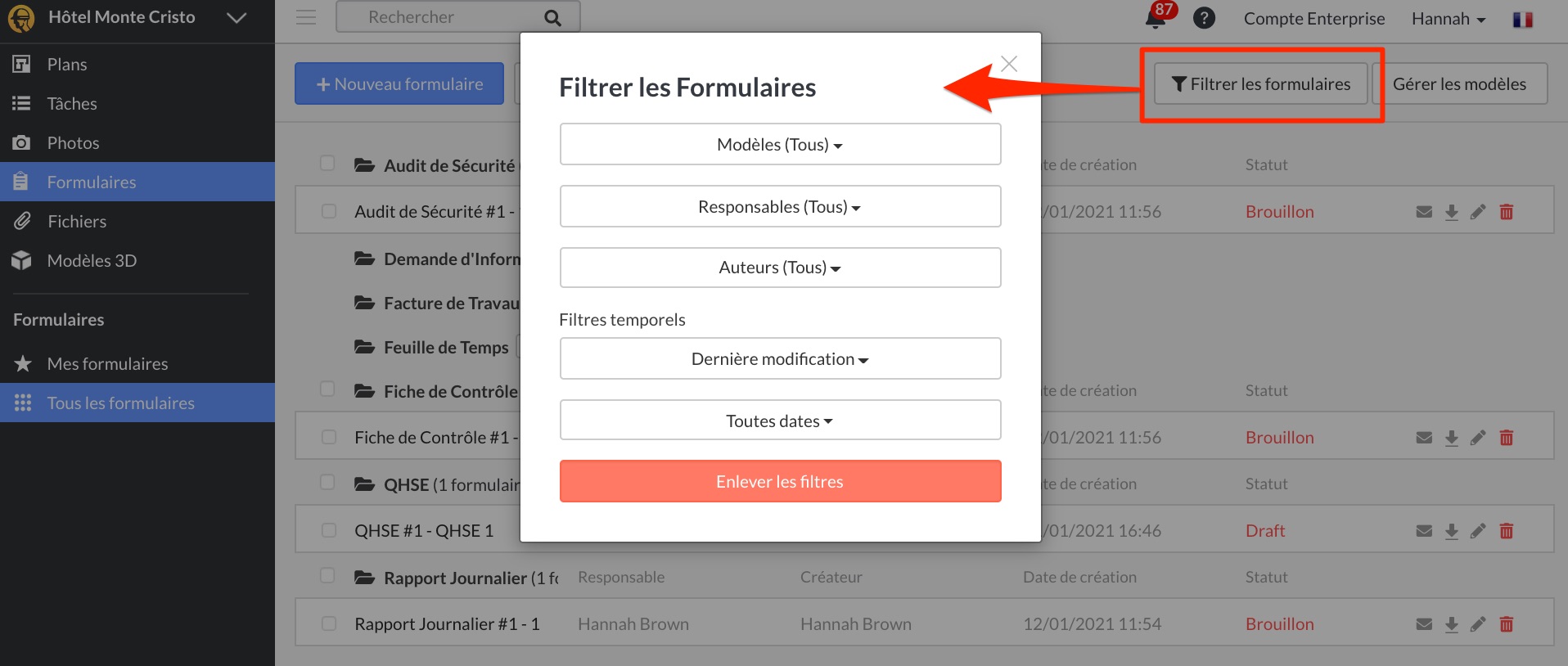This screenshot has height=666, width=1568.
Task: Tick the QHSE #1 - QHSE 1 checkbox
Action: click(x=329, y=530)
